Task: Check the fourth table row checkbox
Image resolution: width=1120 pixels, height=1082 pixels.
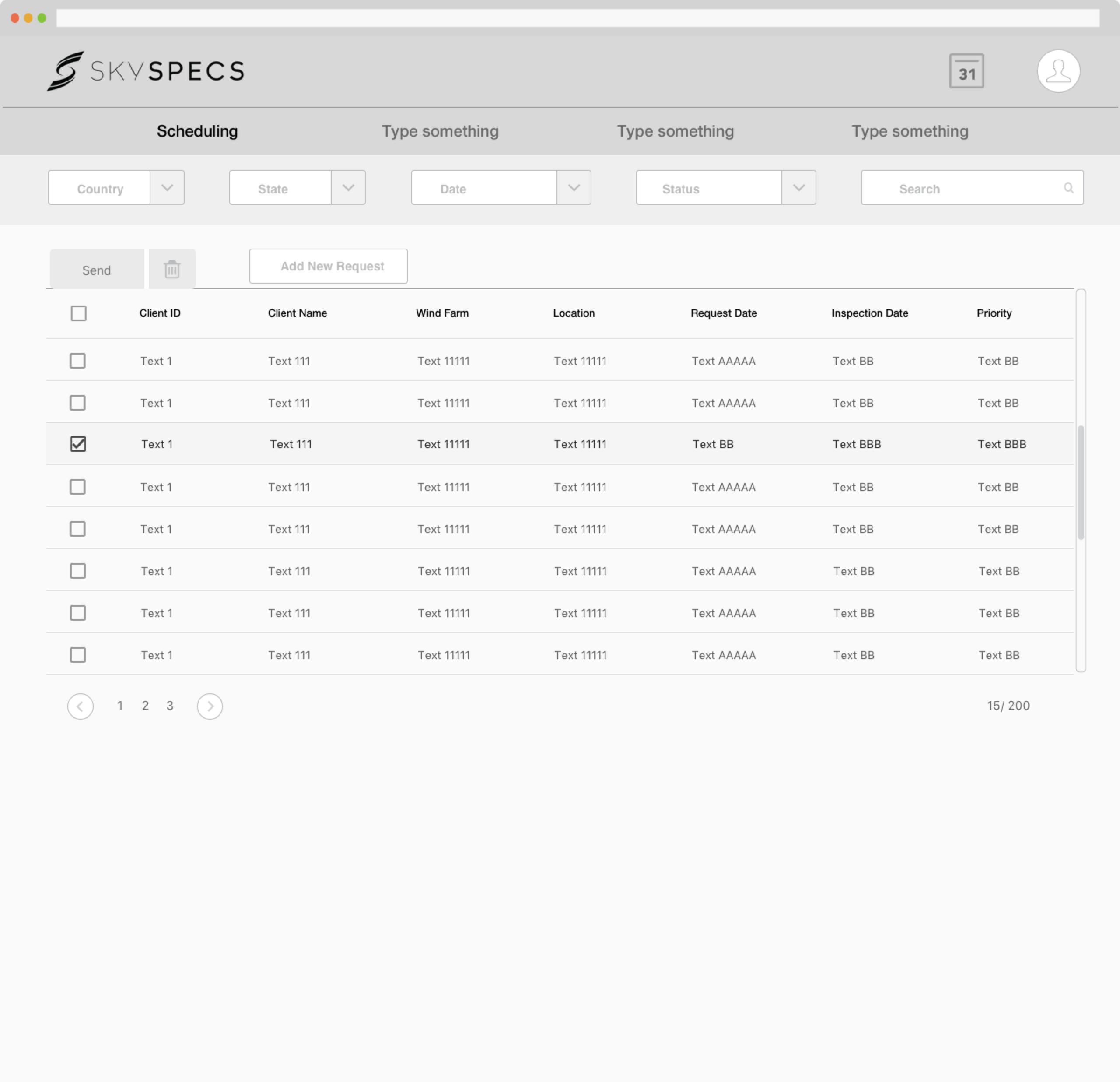Action: click(78, 486)
